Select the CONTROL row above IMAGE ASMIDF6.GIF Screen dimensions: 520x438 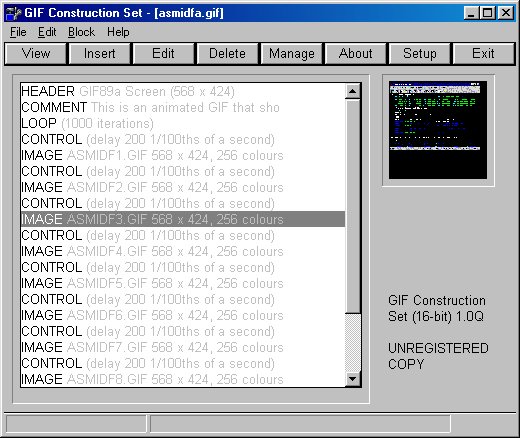click(x=183, y=299)
